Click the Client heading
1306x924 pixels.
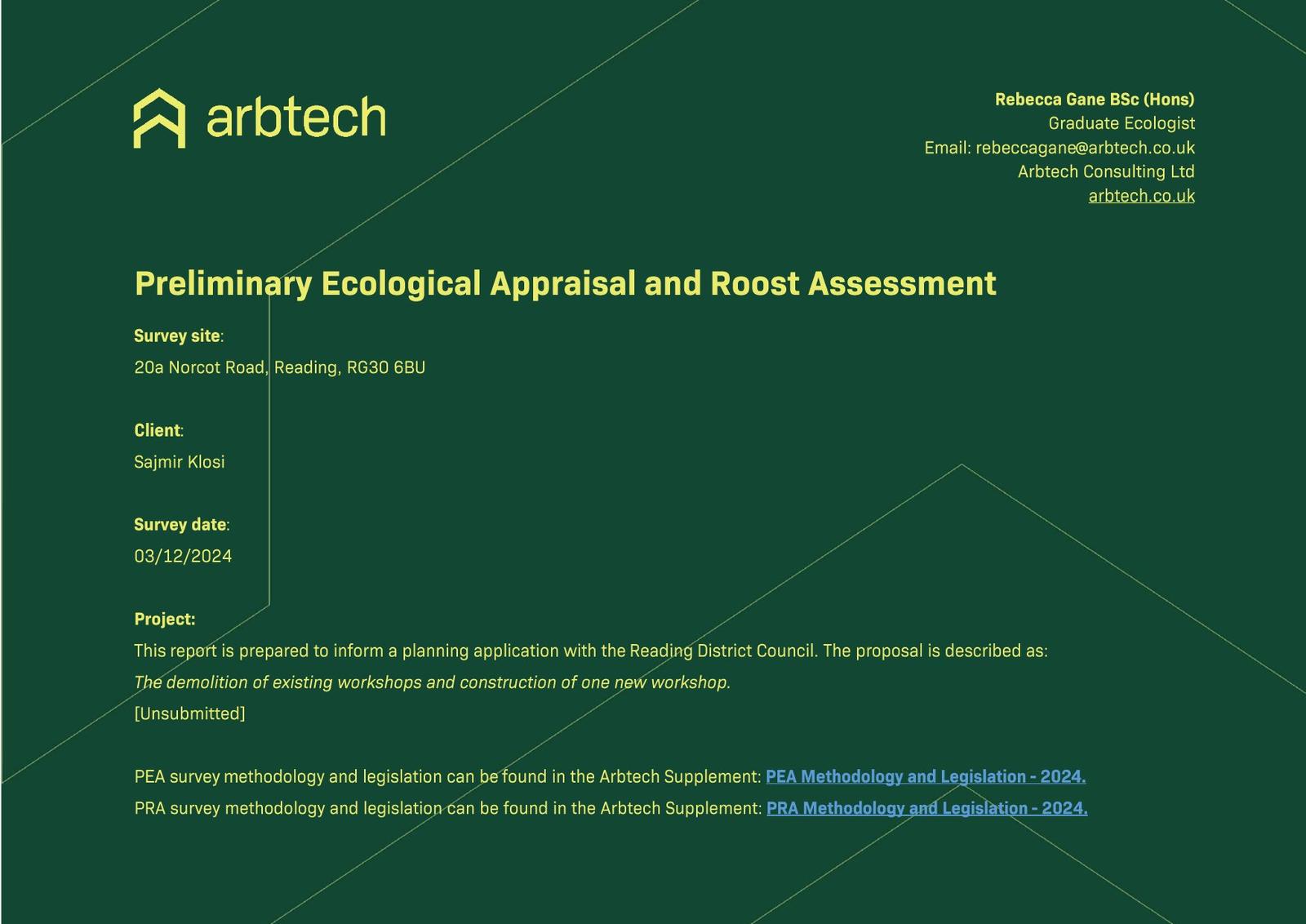point(158,430)
